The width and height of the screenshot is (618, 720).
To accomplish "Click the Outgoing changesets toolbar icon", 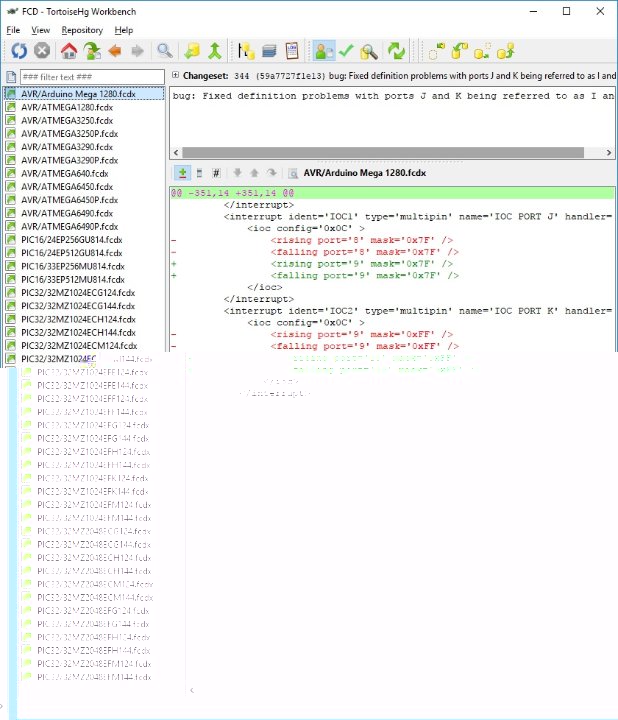I will click(482, 51).
